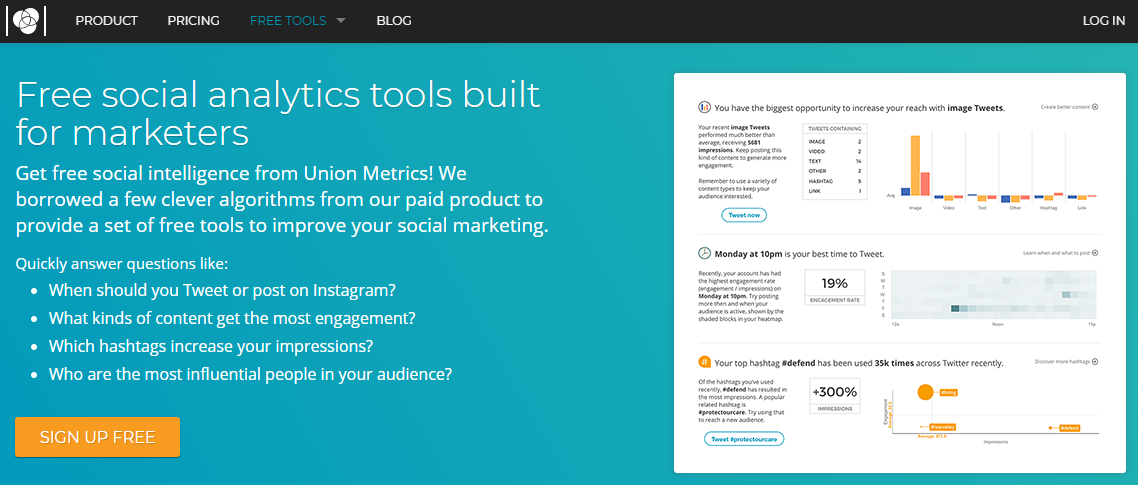1138x485 pixels.
Task: Open the PRODUCT menu item
Action: pos(107,21)
